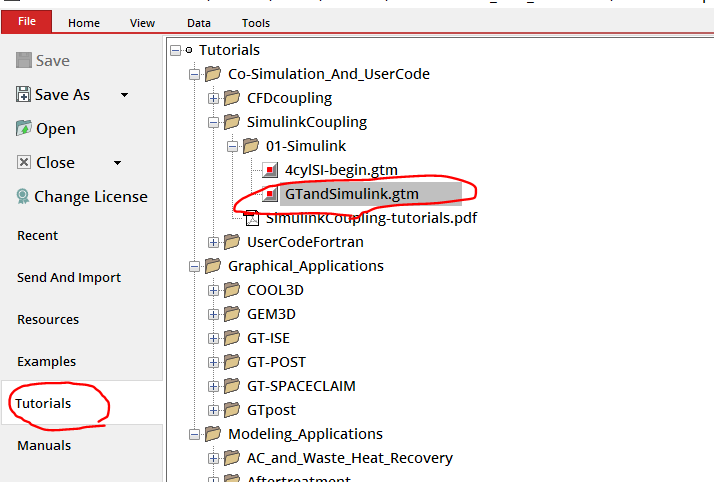The image size is (714, 482).
Task: Open the Manuals section
Action: pyautogui.click(x=44, y=446)
